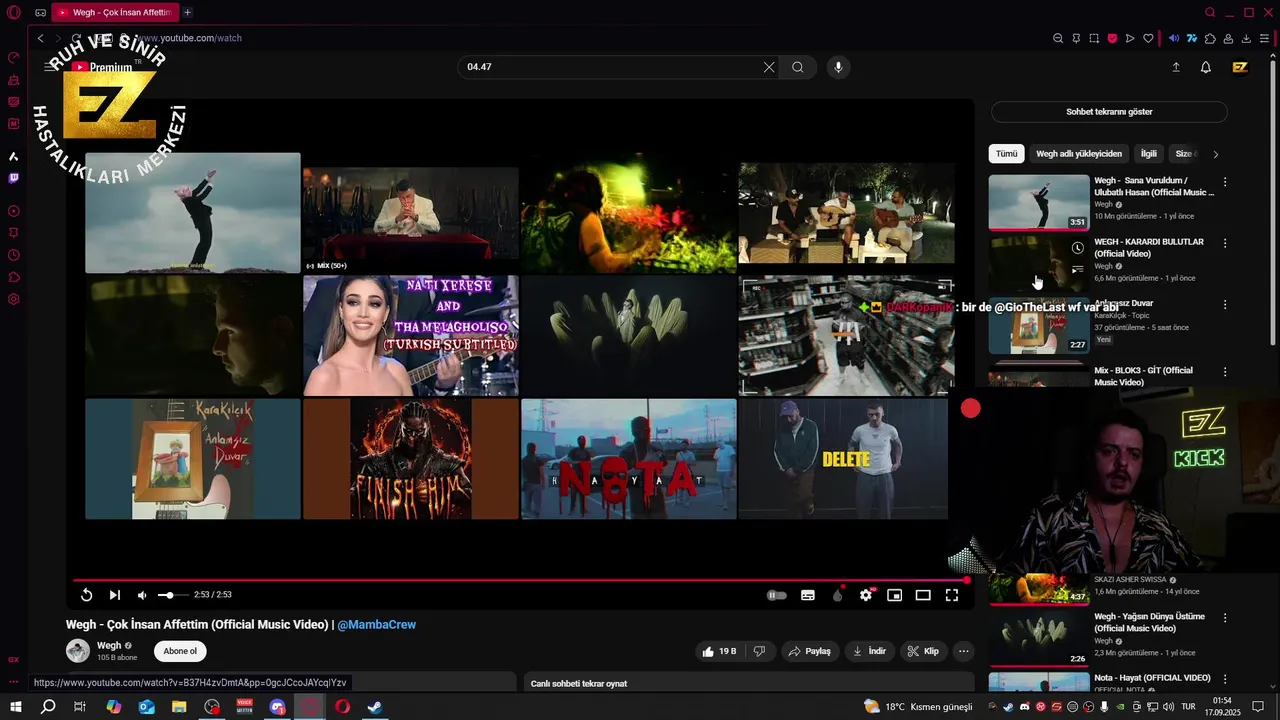Click Sohbet tekrarını göster button
Viewport: 1280px width, 720px height.
tap(1109, 112)
